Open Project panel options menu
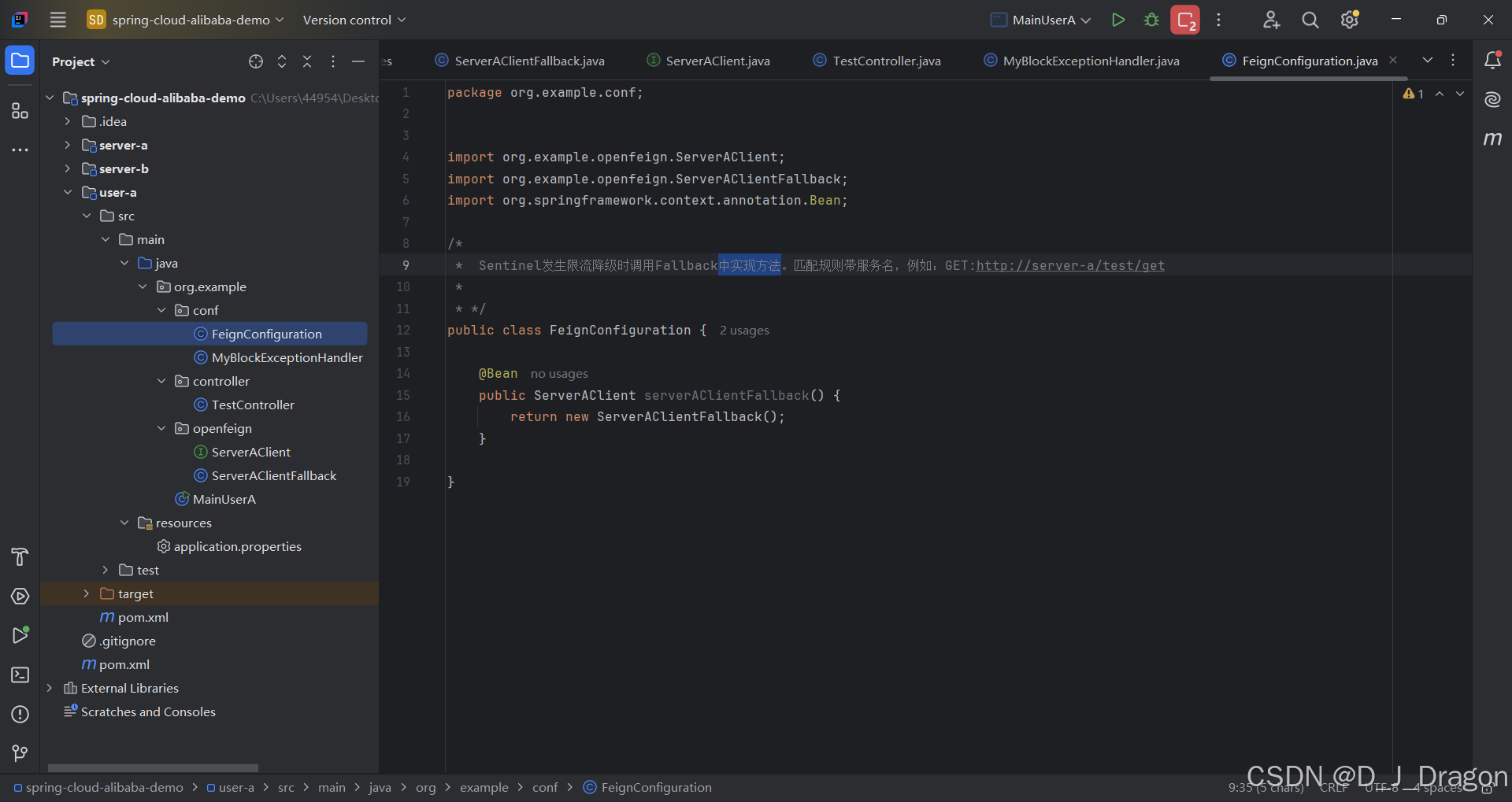The image size is (1512, 802). click(x=333, y=61)
